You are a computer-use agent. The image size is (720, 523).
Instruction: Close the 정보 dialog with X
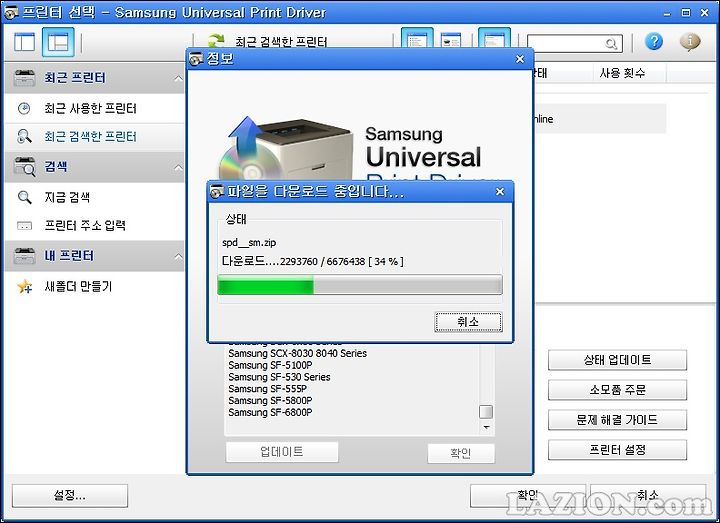tap(520, 59)
